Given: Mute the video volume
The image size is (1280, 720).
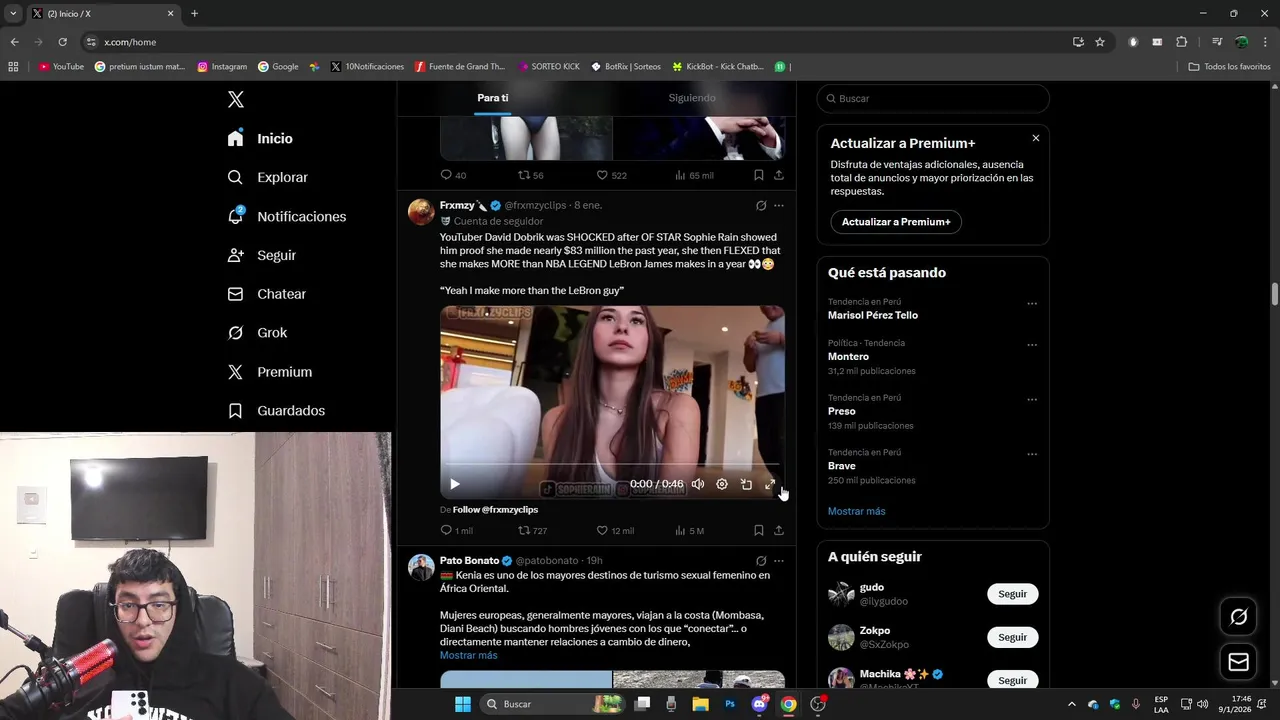Looking at the screenshot, I should pyautogui.click(x=698, y=484).
